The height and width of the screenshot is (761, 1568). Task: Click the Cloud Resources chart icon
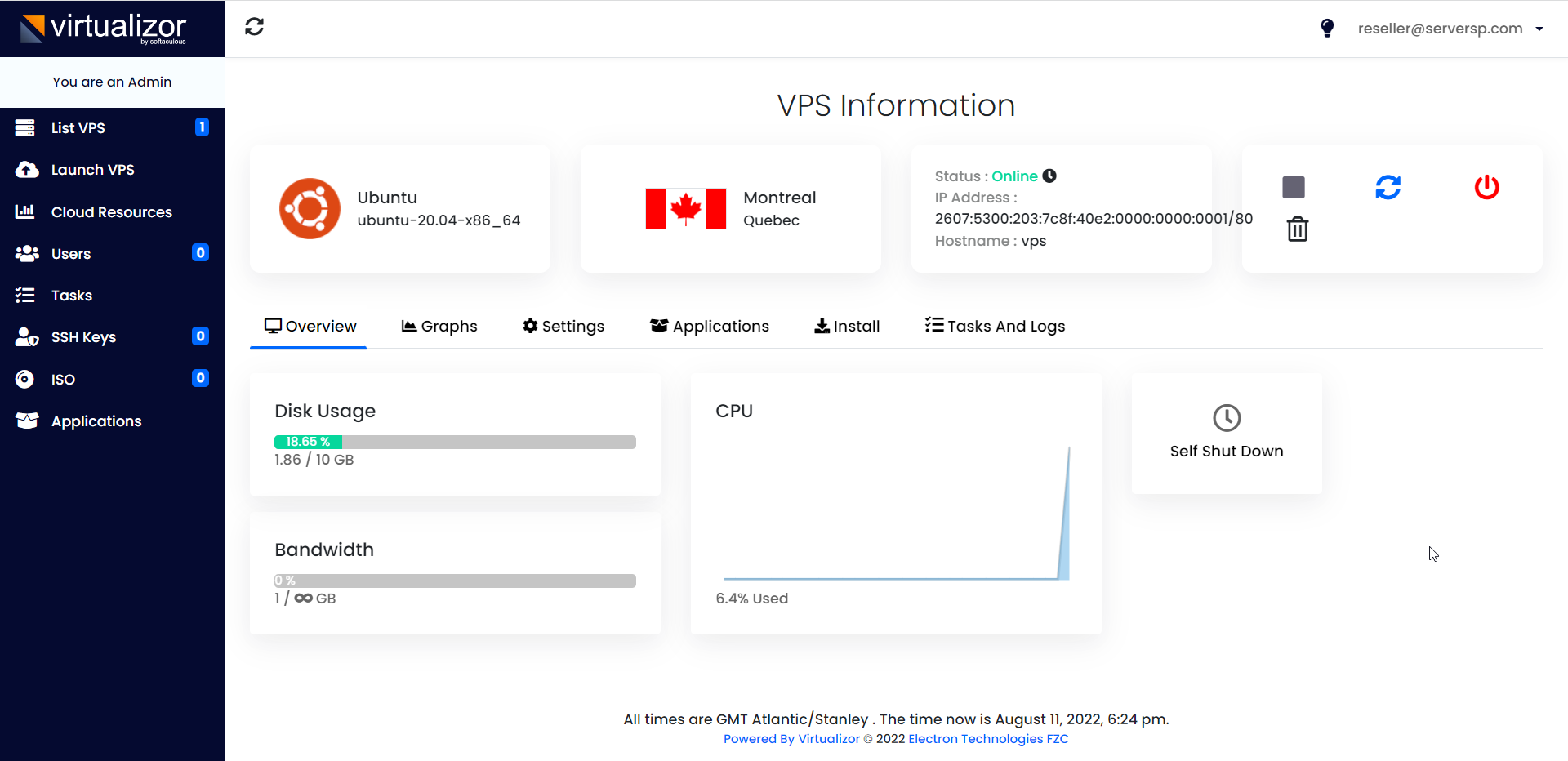coord(24,211)
